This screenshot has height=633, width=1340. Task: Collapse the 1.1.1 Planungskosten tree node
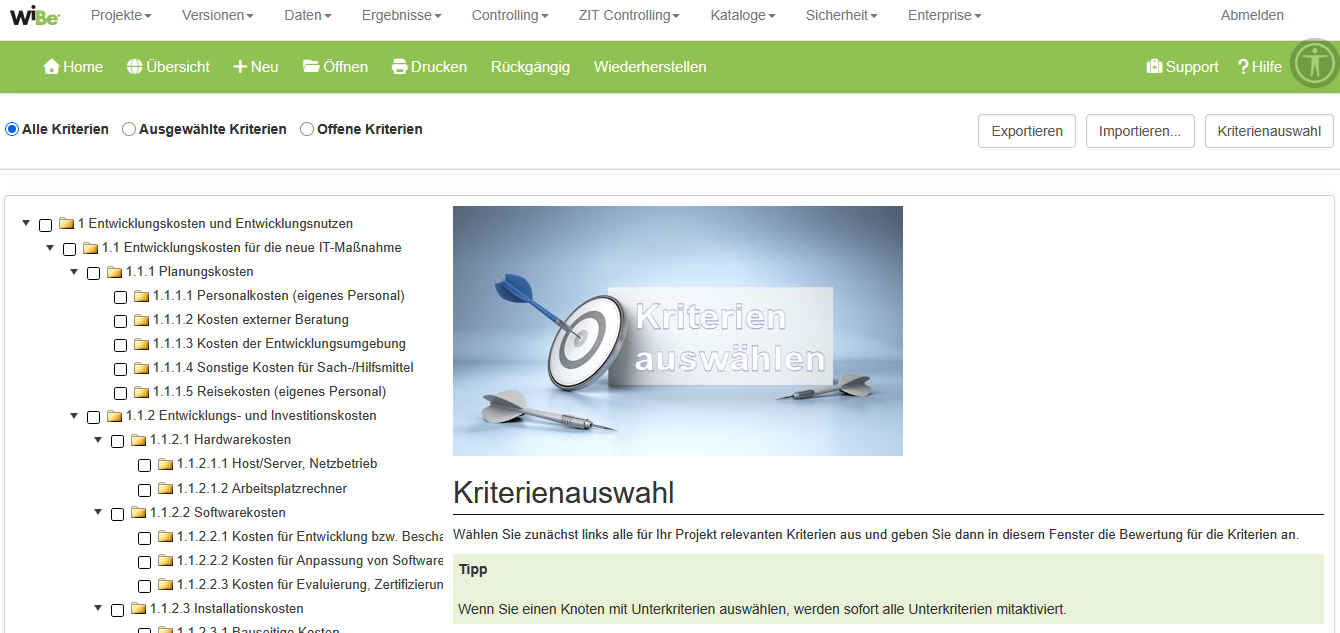tap(74, 272)
